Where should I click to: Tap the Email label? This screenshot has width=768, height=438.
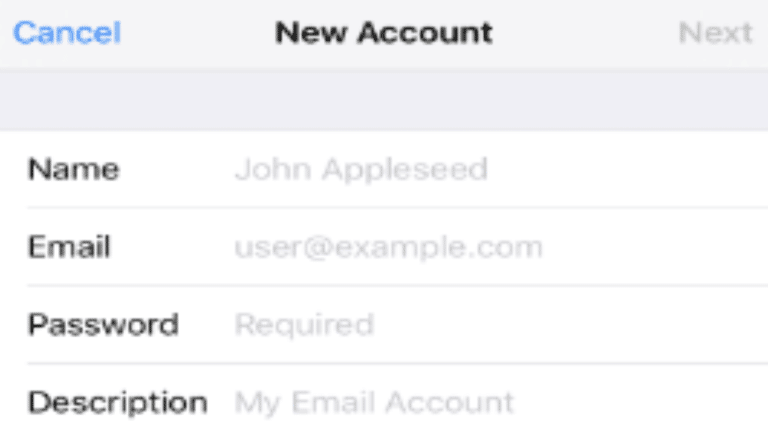pyautogui.click(x=69, y=247)
